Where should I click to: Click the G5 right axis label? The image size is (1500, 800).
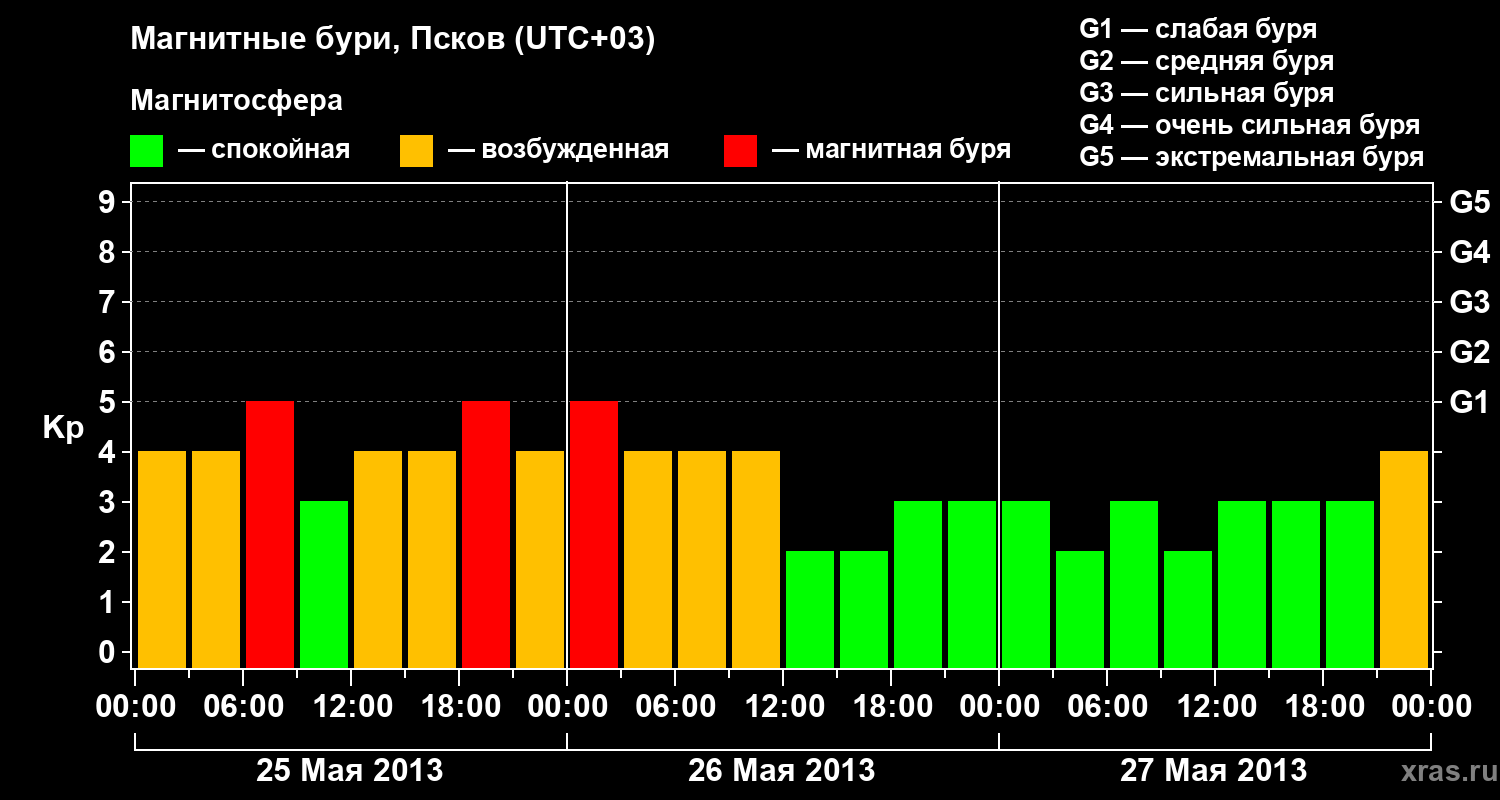click(1469, 203)
